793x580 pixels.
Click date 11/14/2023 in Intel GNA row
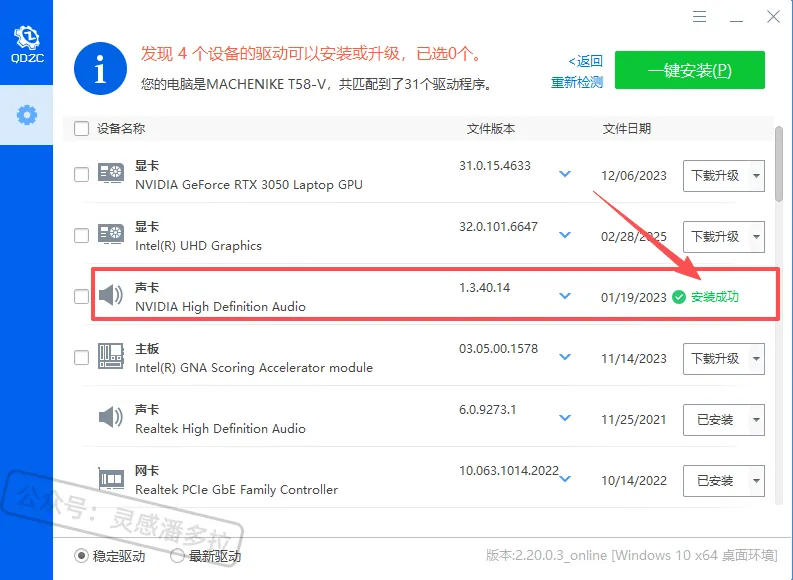(x=634, y=359)
